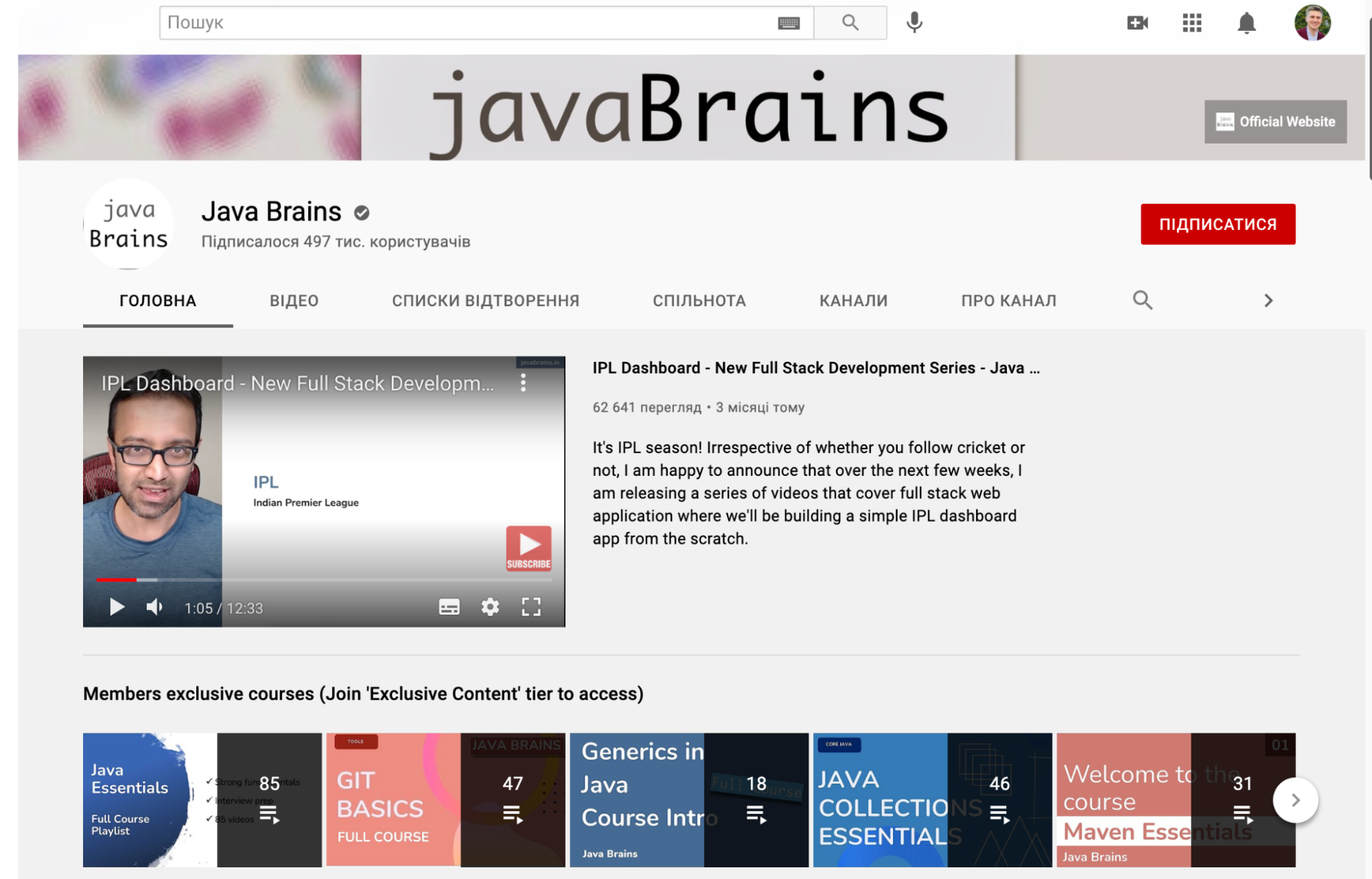Click the voice search microphone icon
Screen dimensions: 1372x879
coord(914,23)
